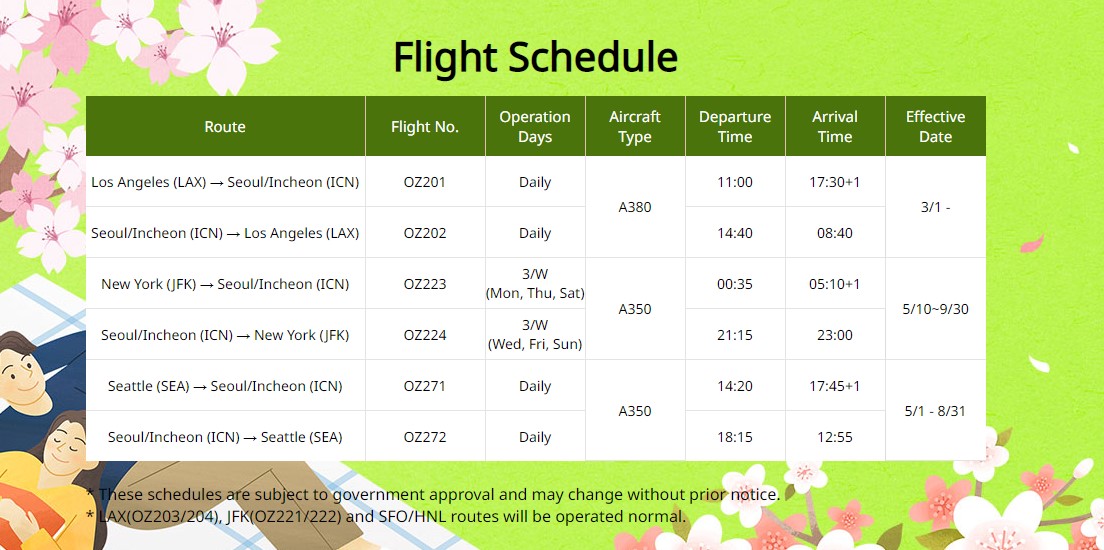Viewport: 1104px width, 550px height.
Task: Select the New York to Seoul/Incheon route
Action: pyautogui.click(x=225, y=284)
